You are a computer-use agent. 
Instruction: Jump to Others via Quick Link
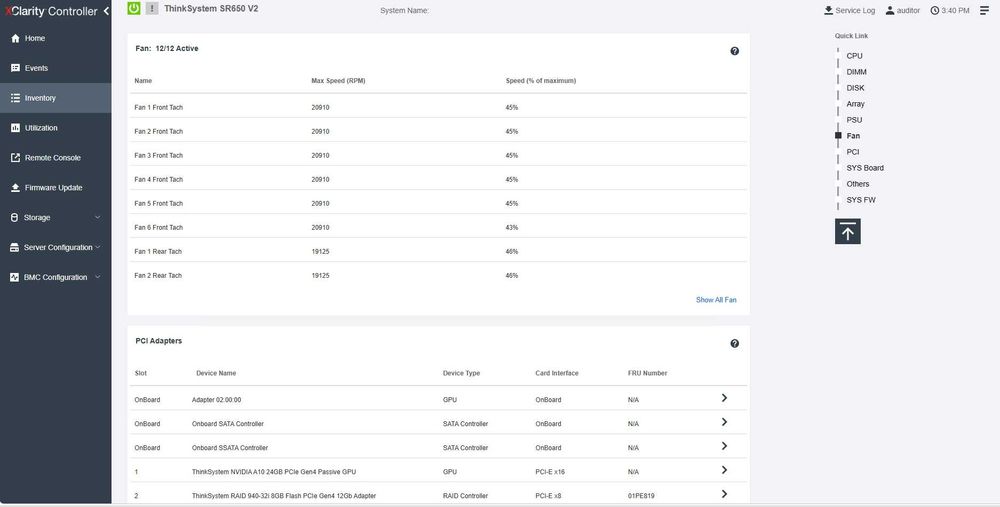pos(857,184)
